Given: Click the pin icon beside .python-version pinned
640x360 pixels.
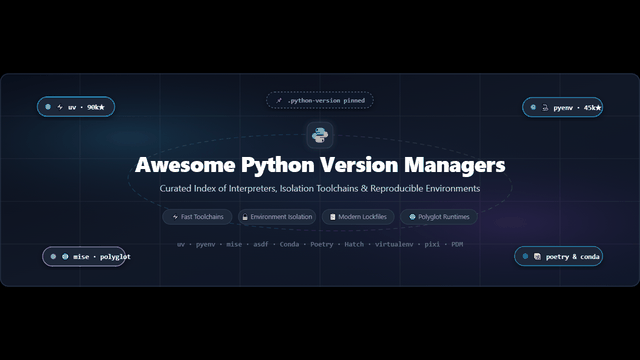Looking at the screenshot, I should 279,100.
